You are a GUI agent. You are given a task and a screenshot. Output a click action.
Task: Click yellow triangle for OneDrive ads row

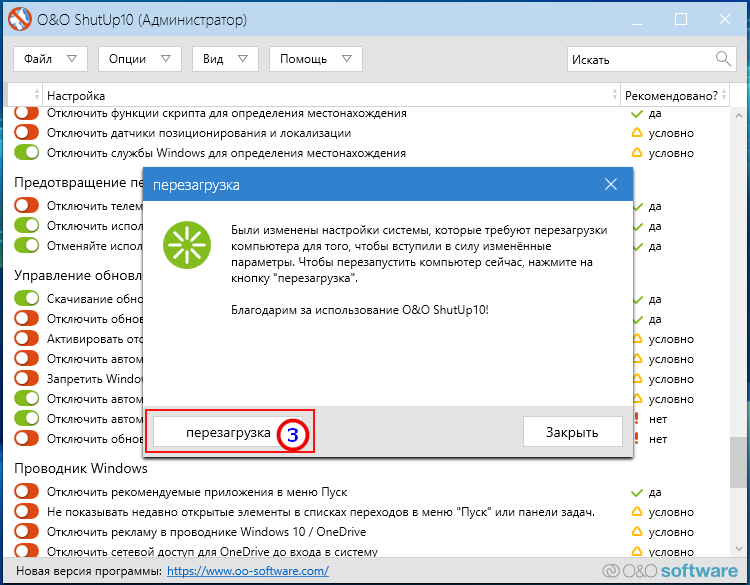(637, 531)
